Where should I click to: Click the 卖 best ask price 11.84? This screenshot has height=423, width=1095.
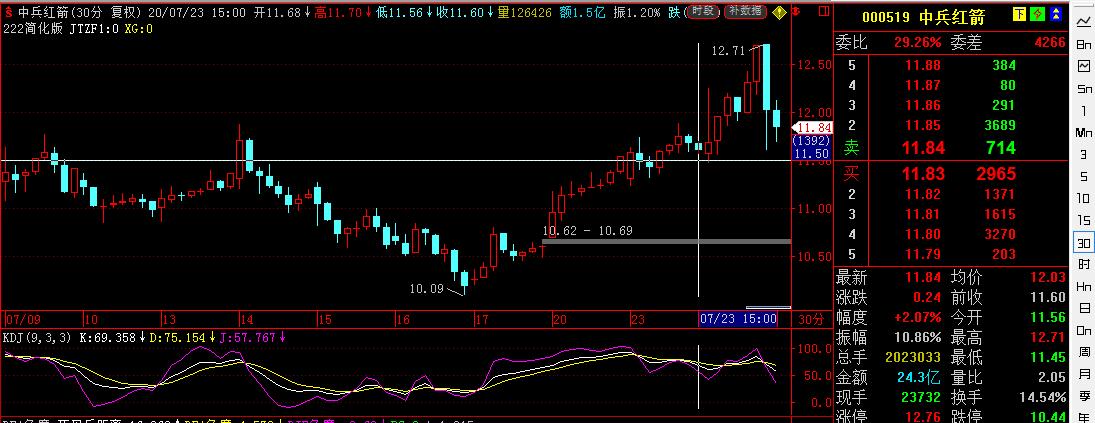[x=923, y=148]
